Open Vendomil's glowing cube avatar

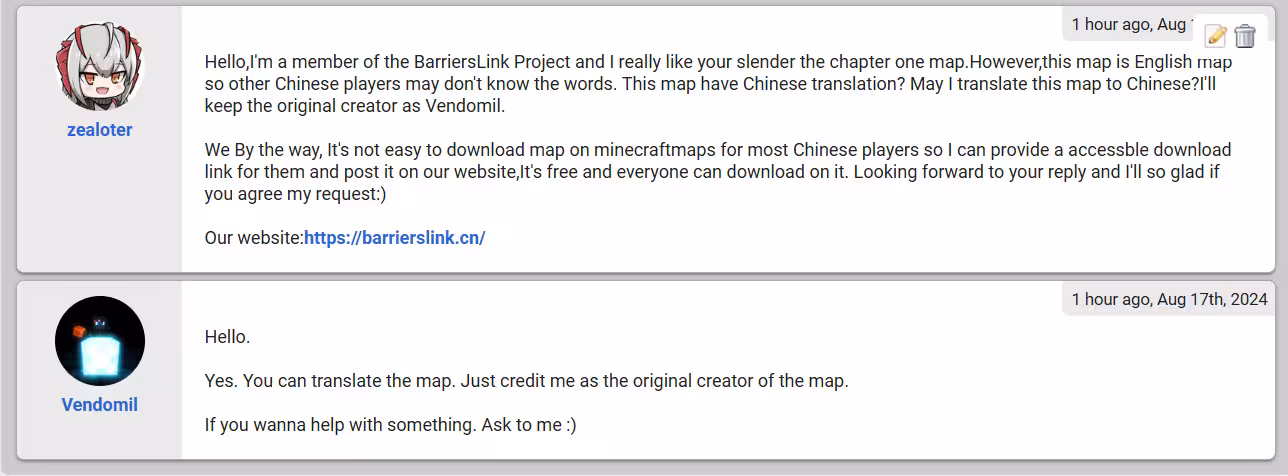point(100,341)
